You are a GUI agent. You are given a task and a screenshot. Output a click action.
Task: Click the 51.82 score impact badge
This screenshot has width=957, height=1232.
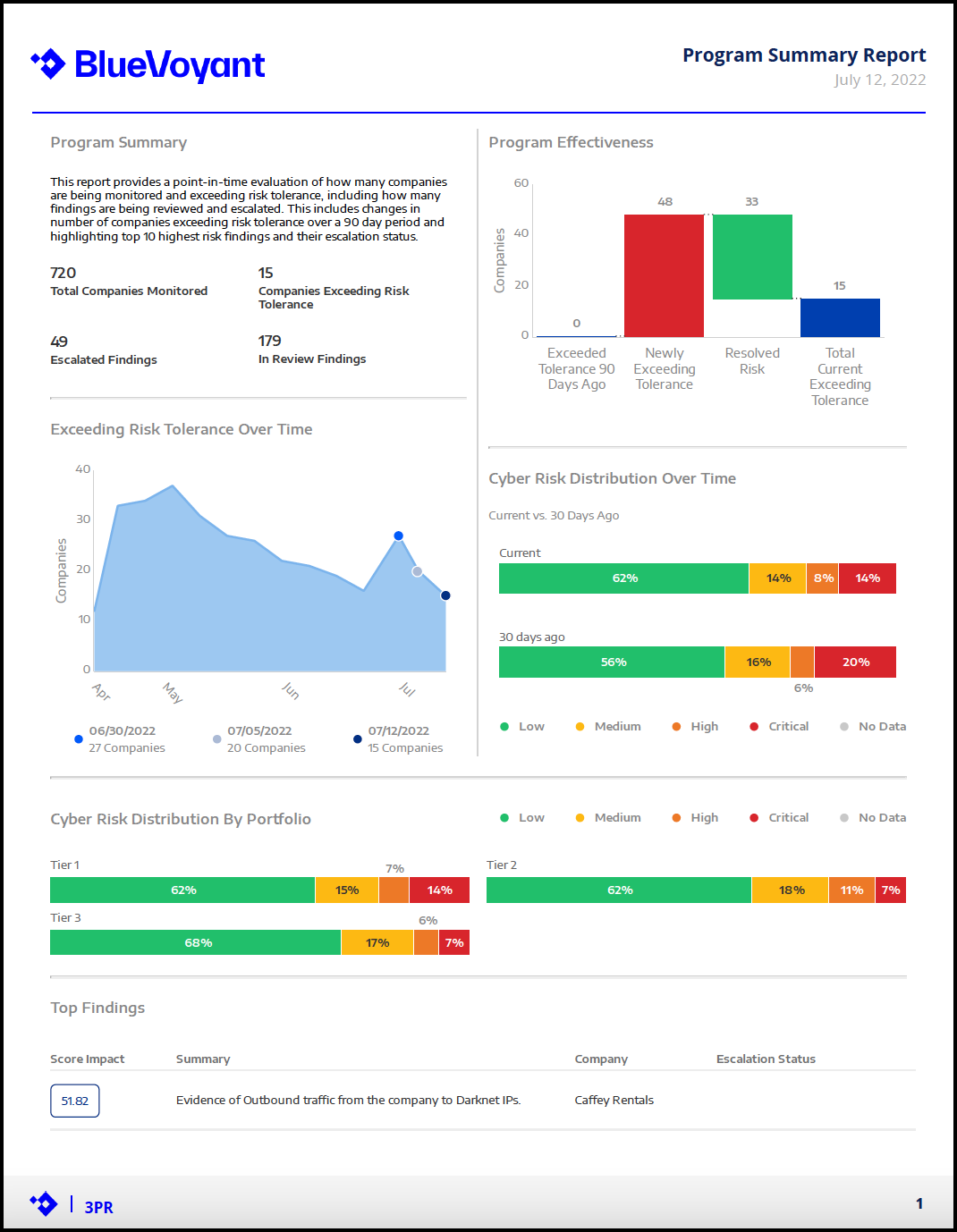(75, 1101)
